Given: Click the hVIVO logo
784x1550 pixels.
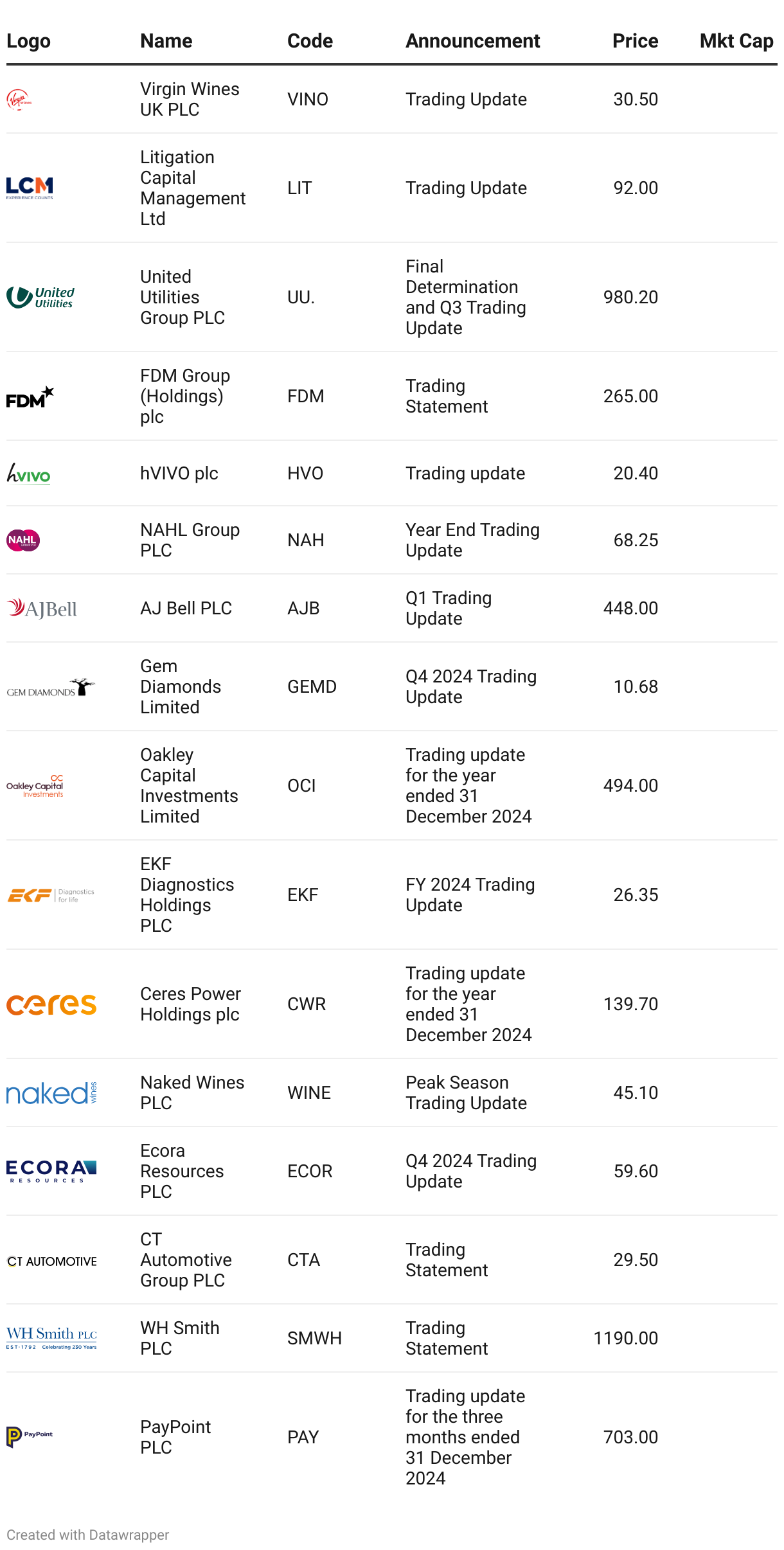Looking at the screenshot, I should click(28, 474).
